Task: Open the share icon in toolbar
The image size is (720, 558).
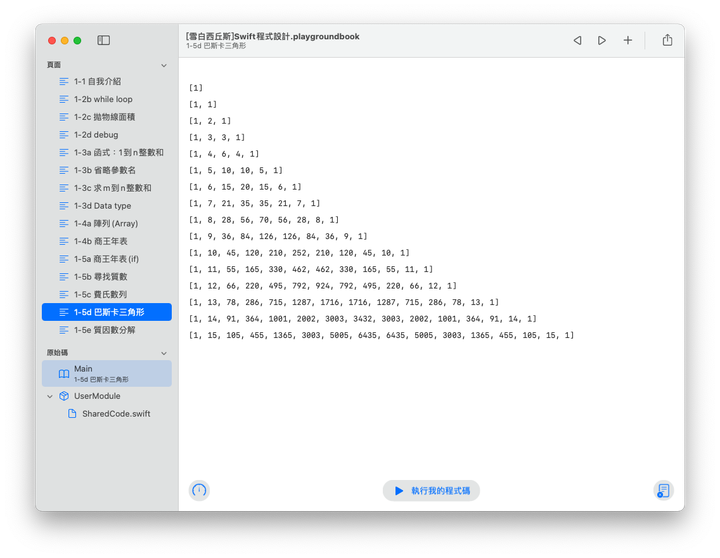Action: [x=667, y=40]
